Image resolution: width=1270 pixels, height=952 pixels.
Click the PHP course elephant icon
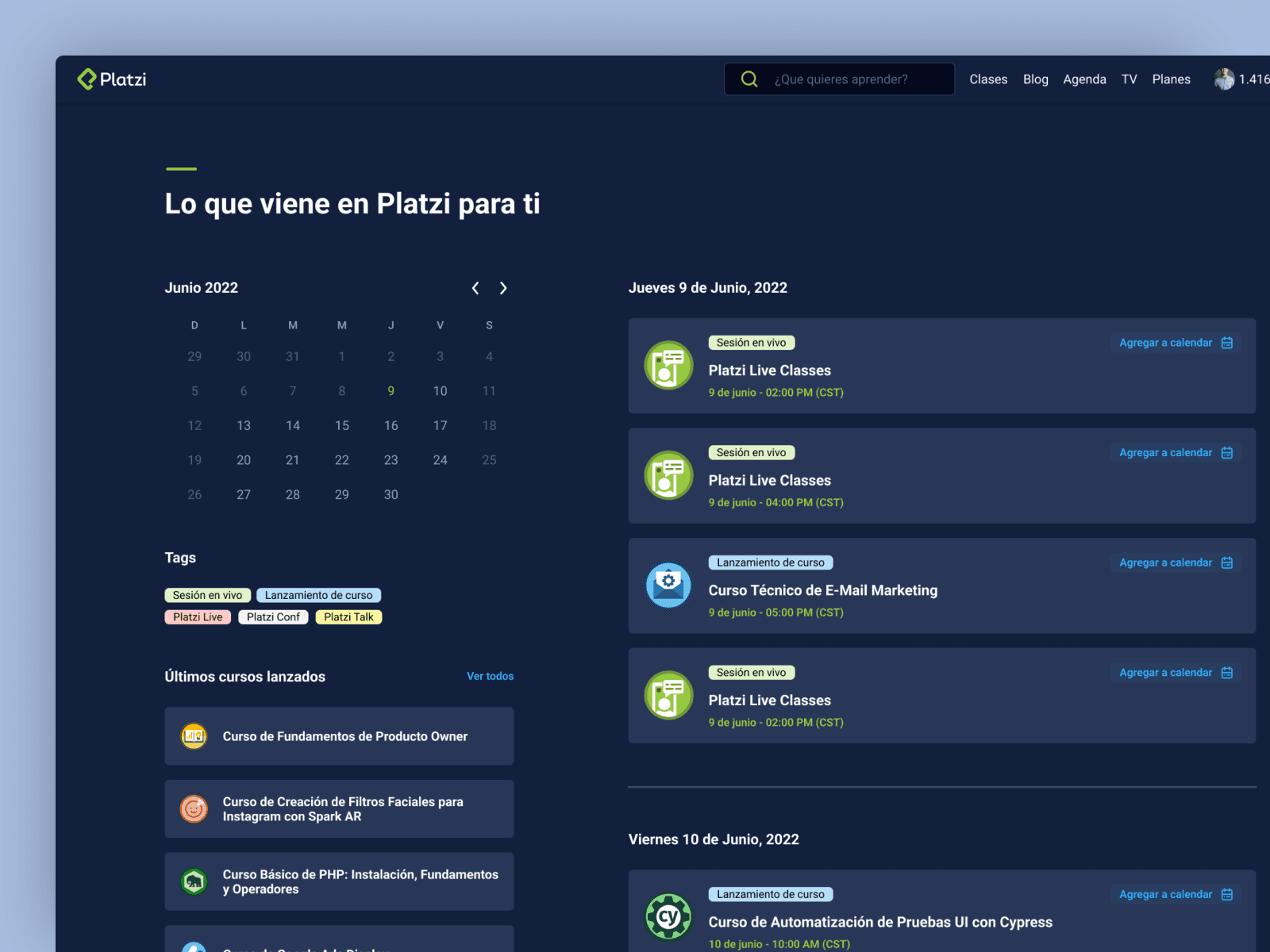point(194,881)
